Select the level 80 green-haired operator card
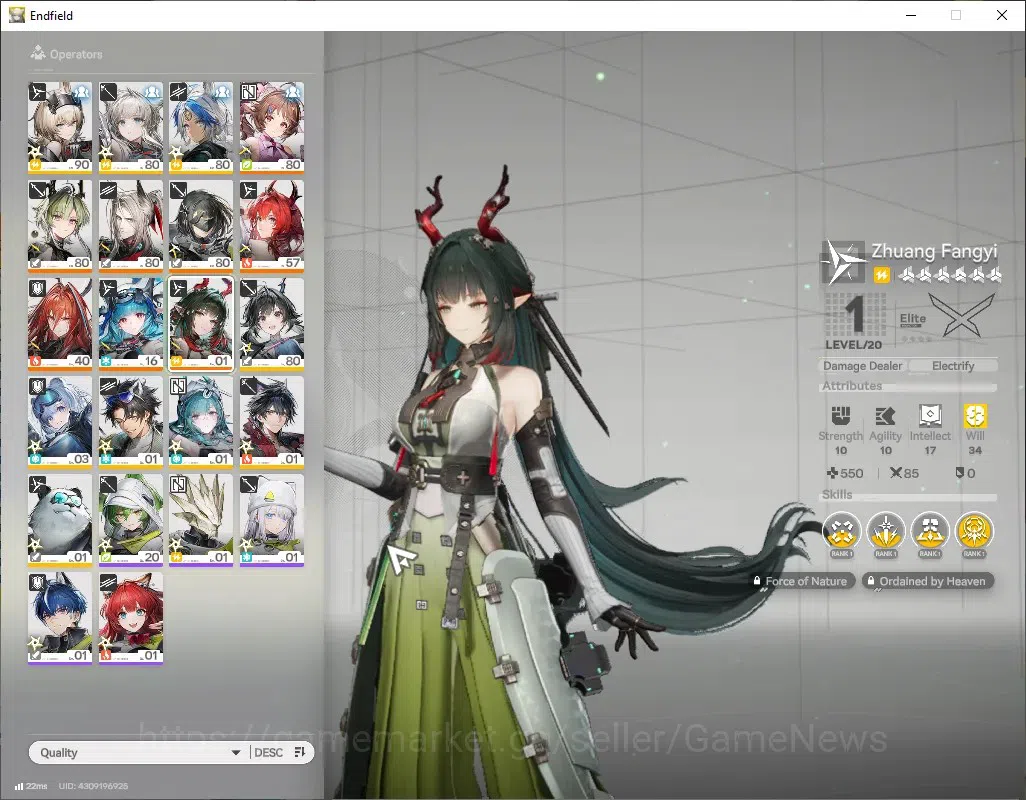The width and height of the screenshot is (1026, 800). point(60,225)
